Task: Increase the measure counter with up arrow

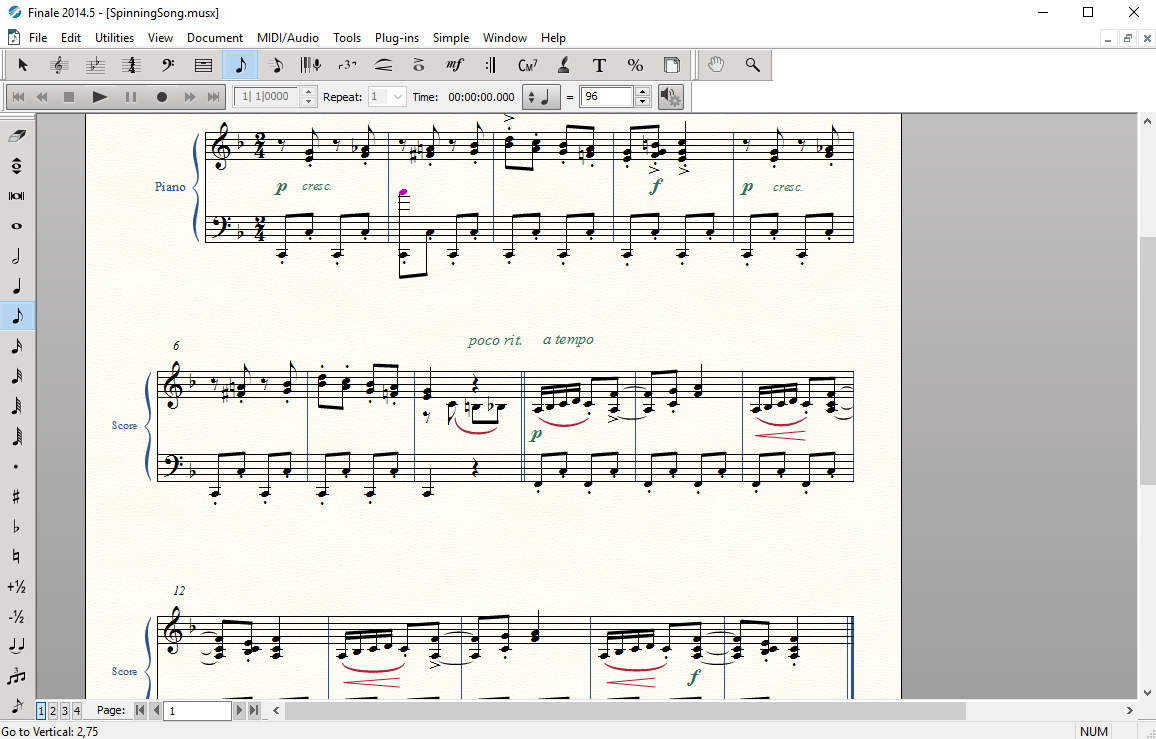Action: [310, 91]
